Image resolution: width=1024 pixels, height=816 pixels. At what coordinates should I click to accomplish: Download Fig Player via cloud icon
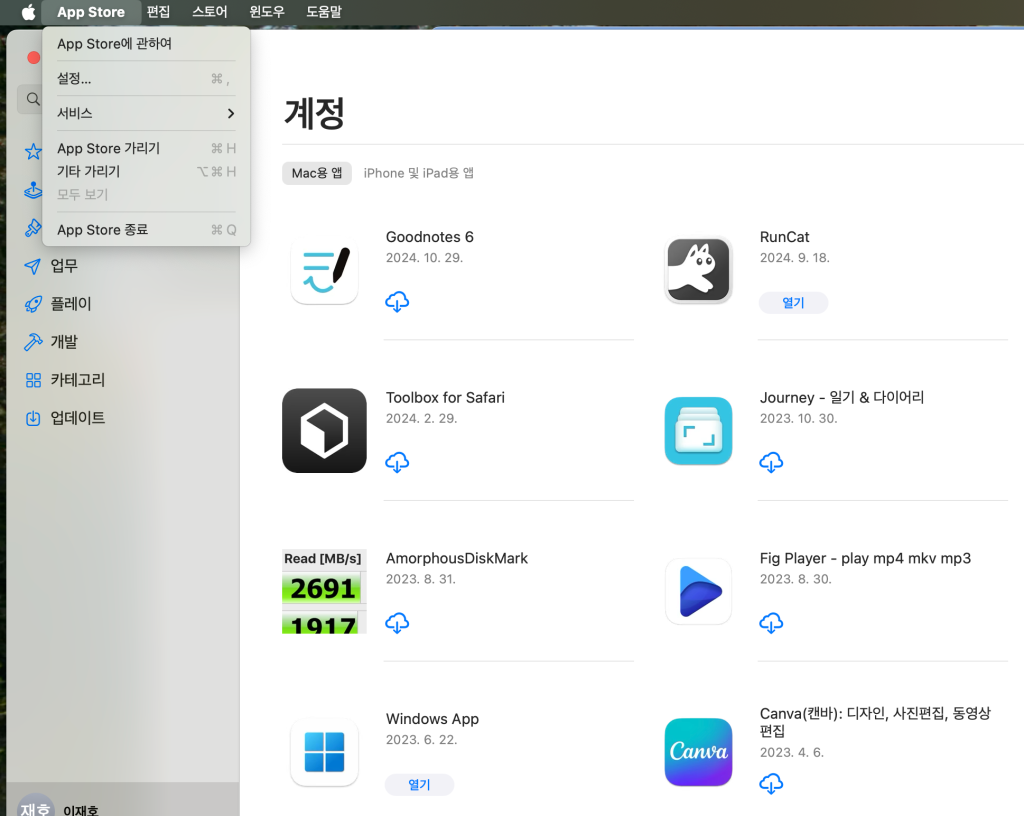pos(771,623)
